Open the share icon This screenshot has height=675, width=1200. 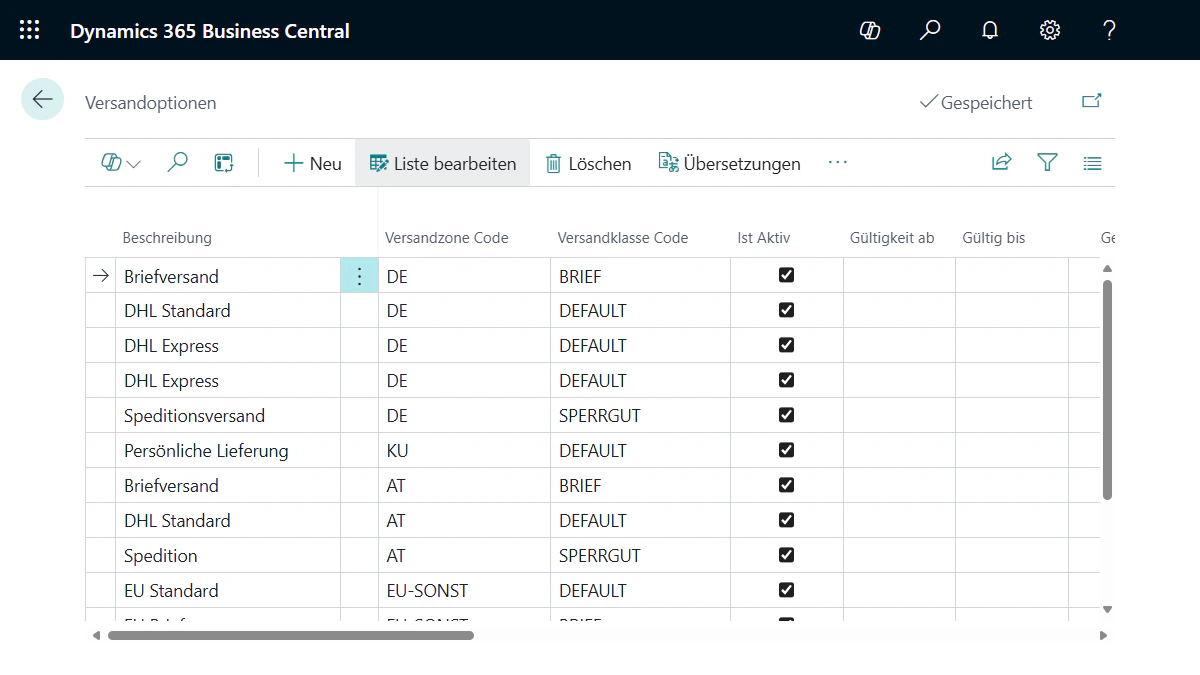(x=1001, y=163)
